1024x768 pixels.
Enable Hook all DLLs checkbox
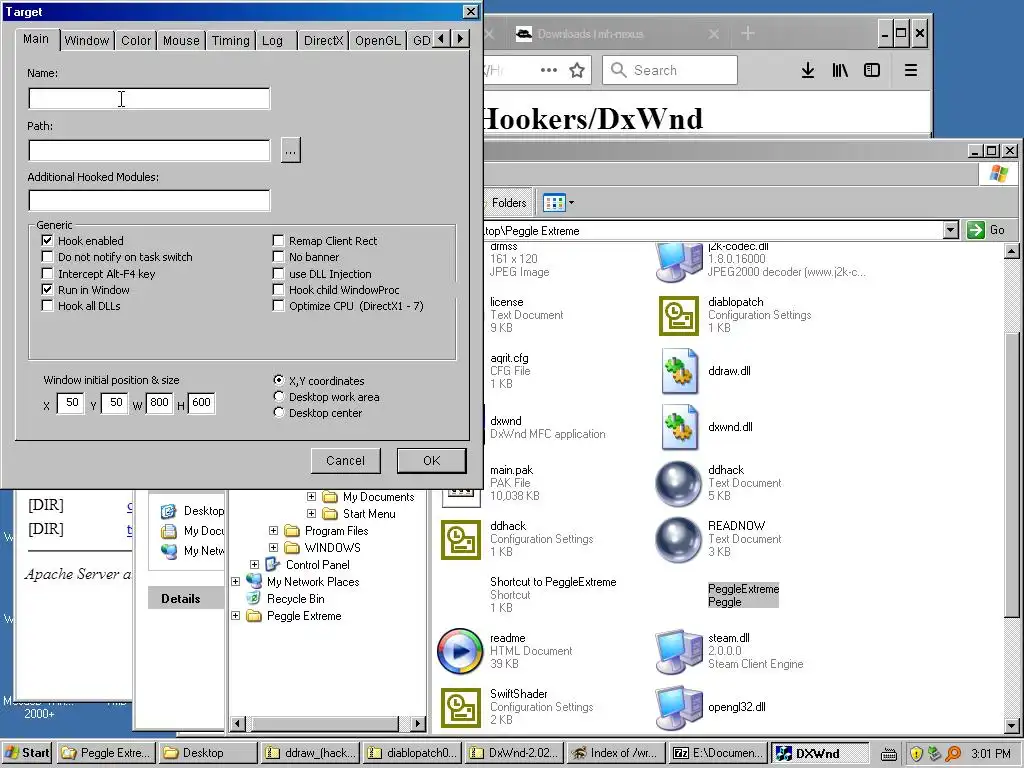(47, 306)
